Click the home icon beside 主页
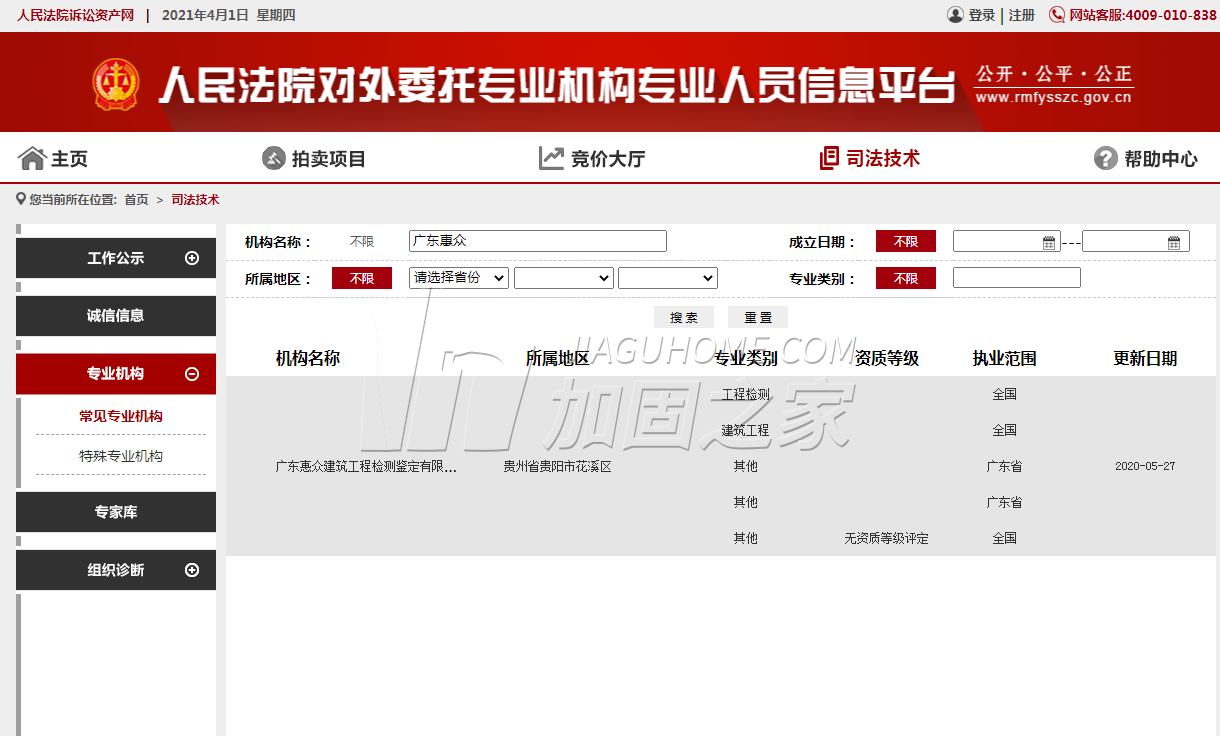This screenshot has width=1220, height=736. (x=32, y=157)
